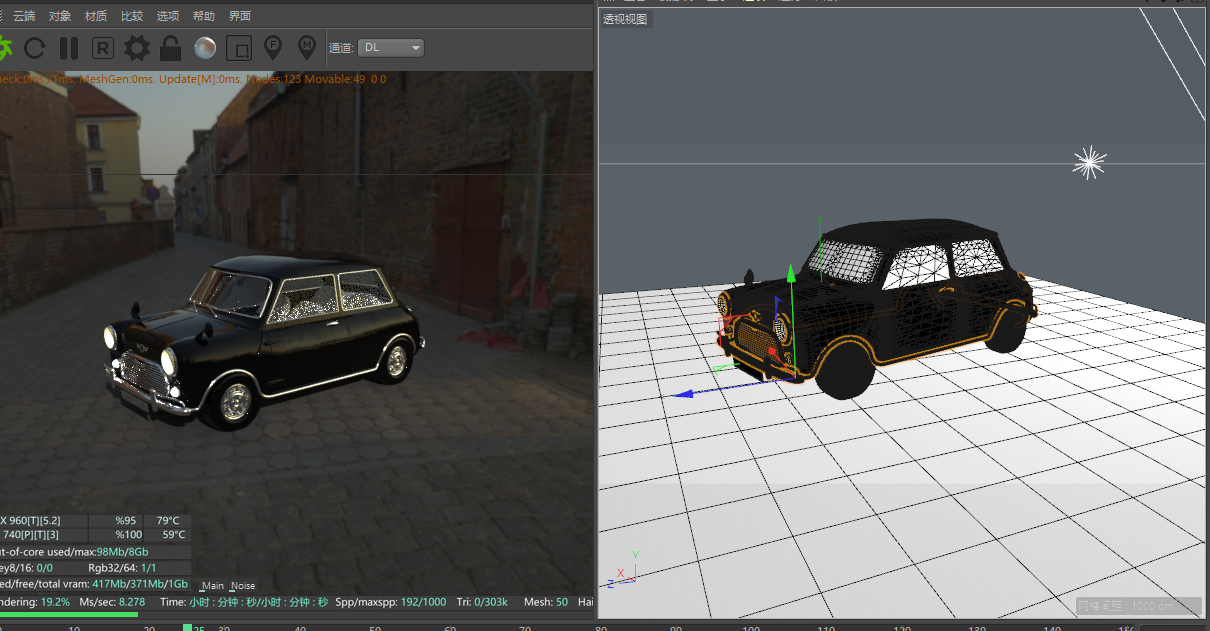This screenshot has width=1210, height=631.
Task: Open the 比较 menu
Action: pyautogui.click(x=132, y=16)
